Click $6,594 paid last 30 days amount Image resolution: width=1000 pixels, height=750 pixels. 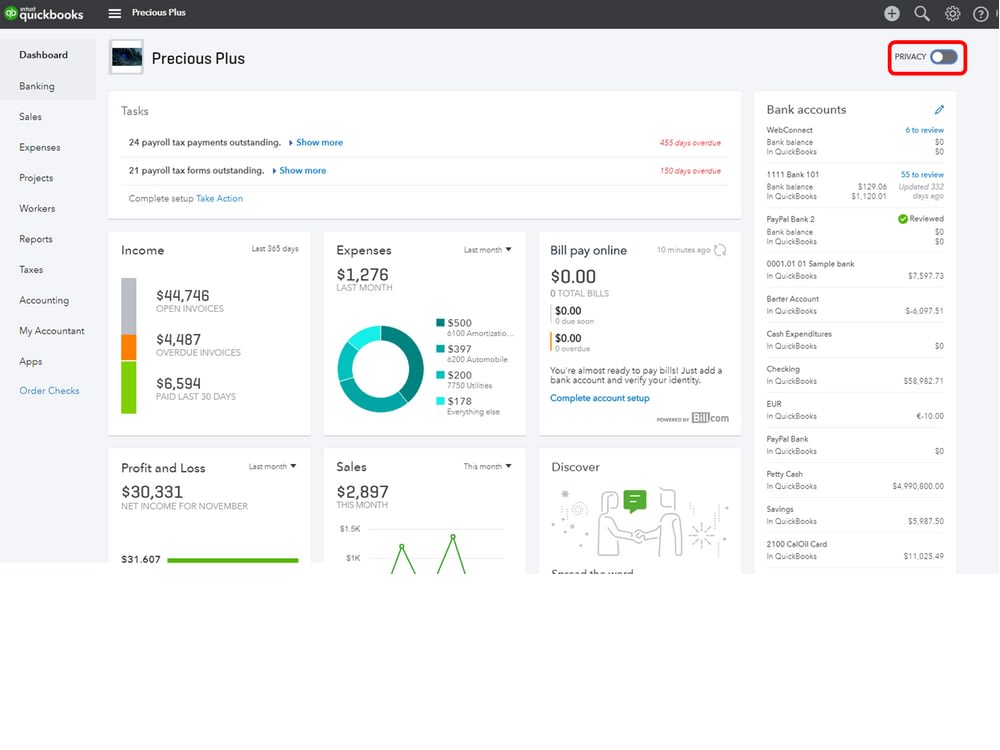(179, 383)
